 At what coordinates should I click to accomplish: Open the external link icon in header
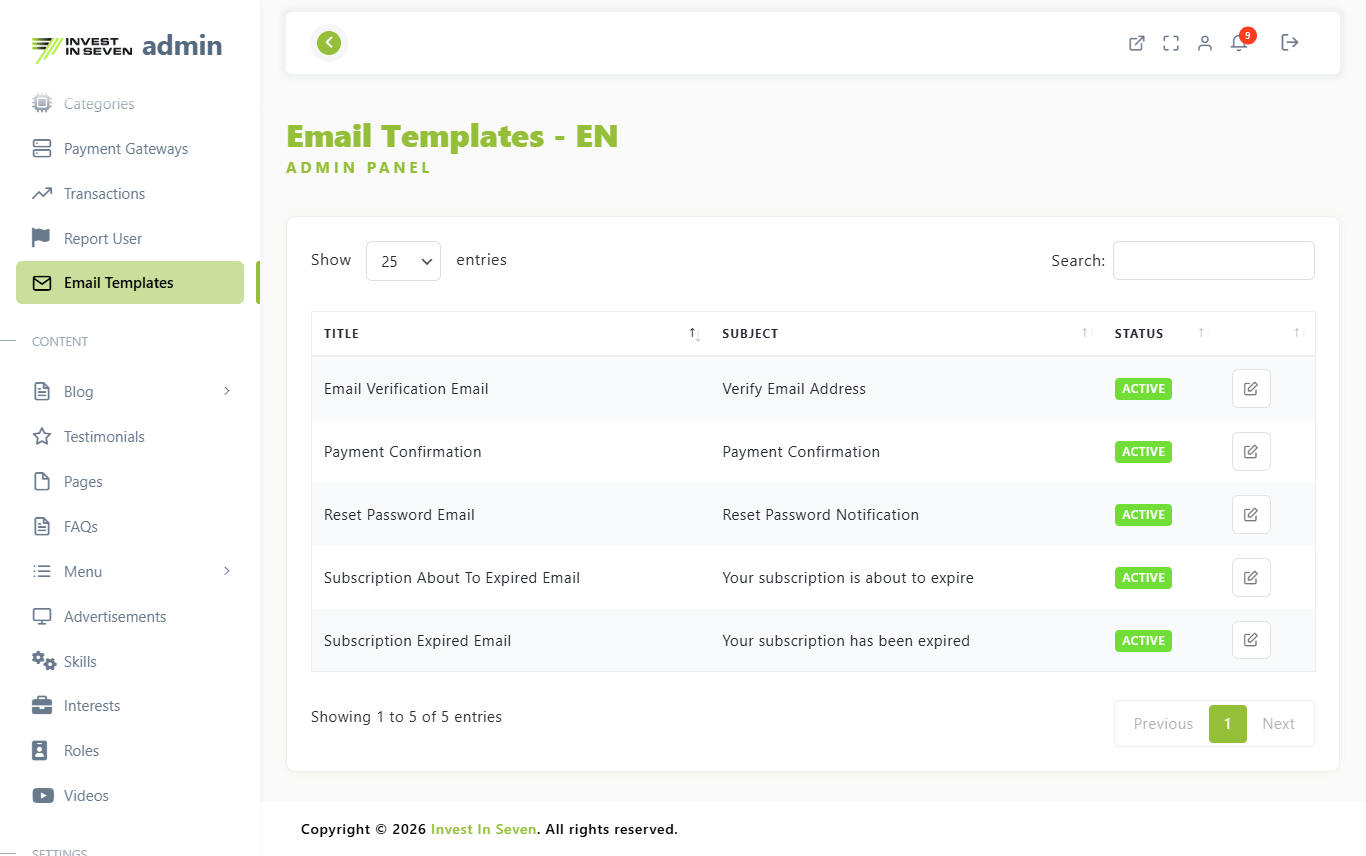click(x=1137, y=43)
